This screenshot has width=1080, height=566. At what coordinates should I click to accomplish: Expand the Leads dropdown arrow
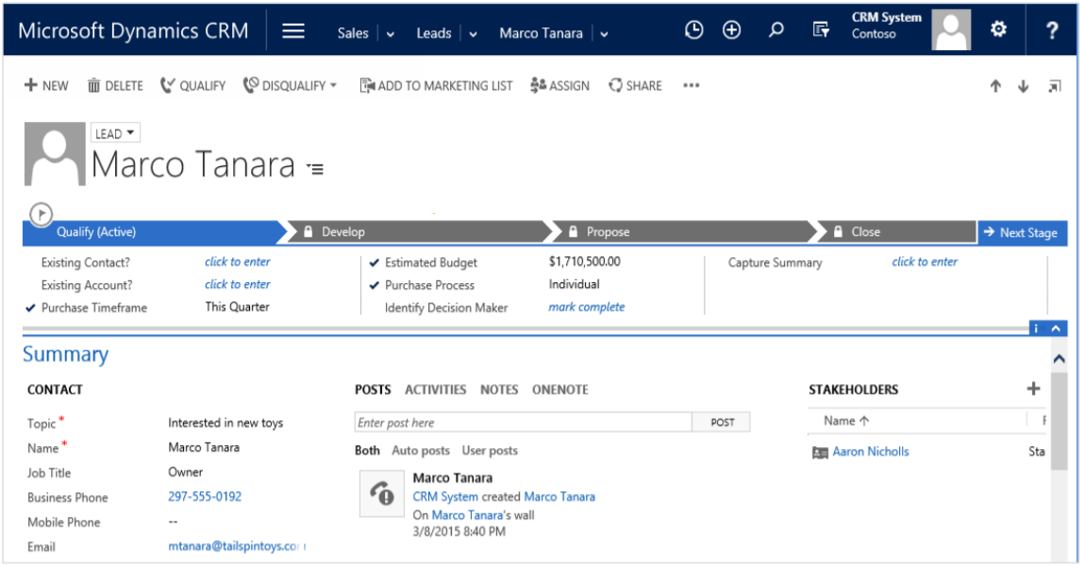473,34
